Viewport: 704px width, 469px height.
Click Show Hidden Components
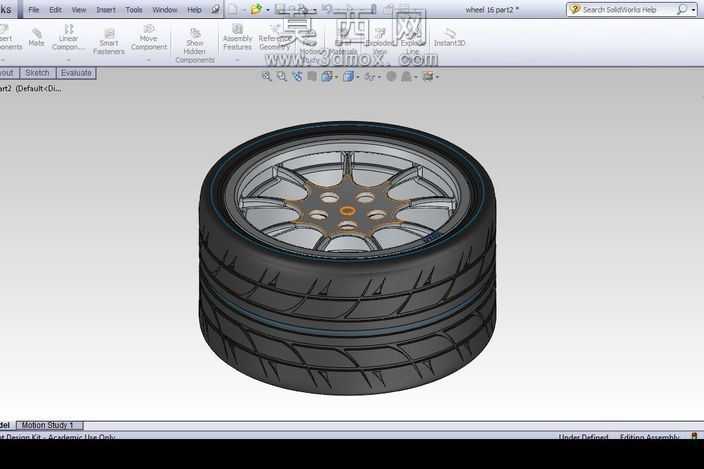tap(195, 45)
